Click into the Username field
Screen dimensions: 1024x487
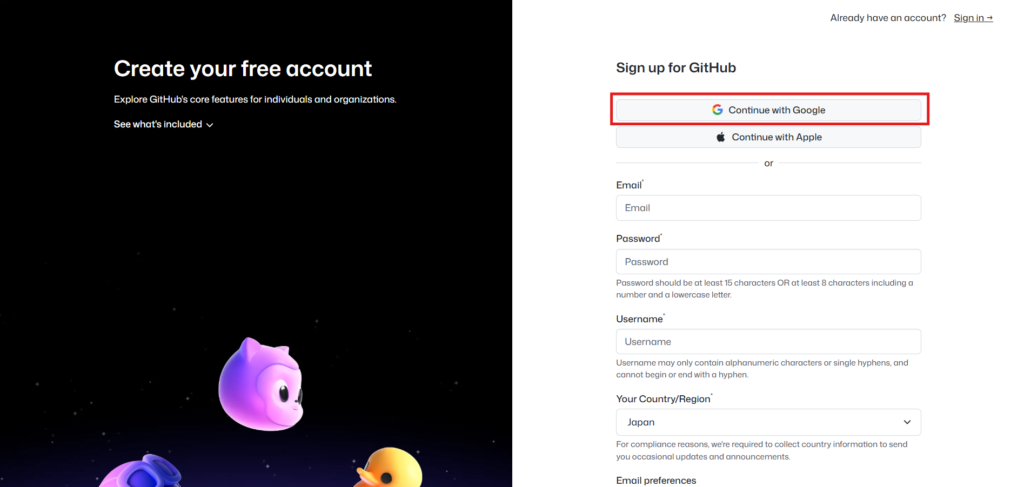tap(768, 342)
